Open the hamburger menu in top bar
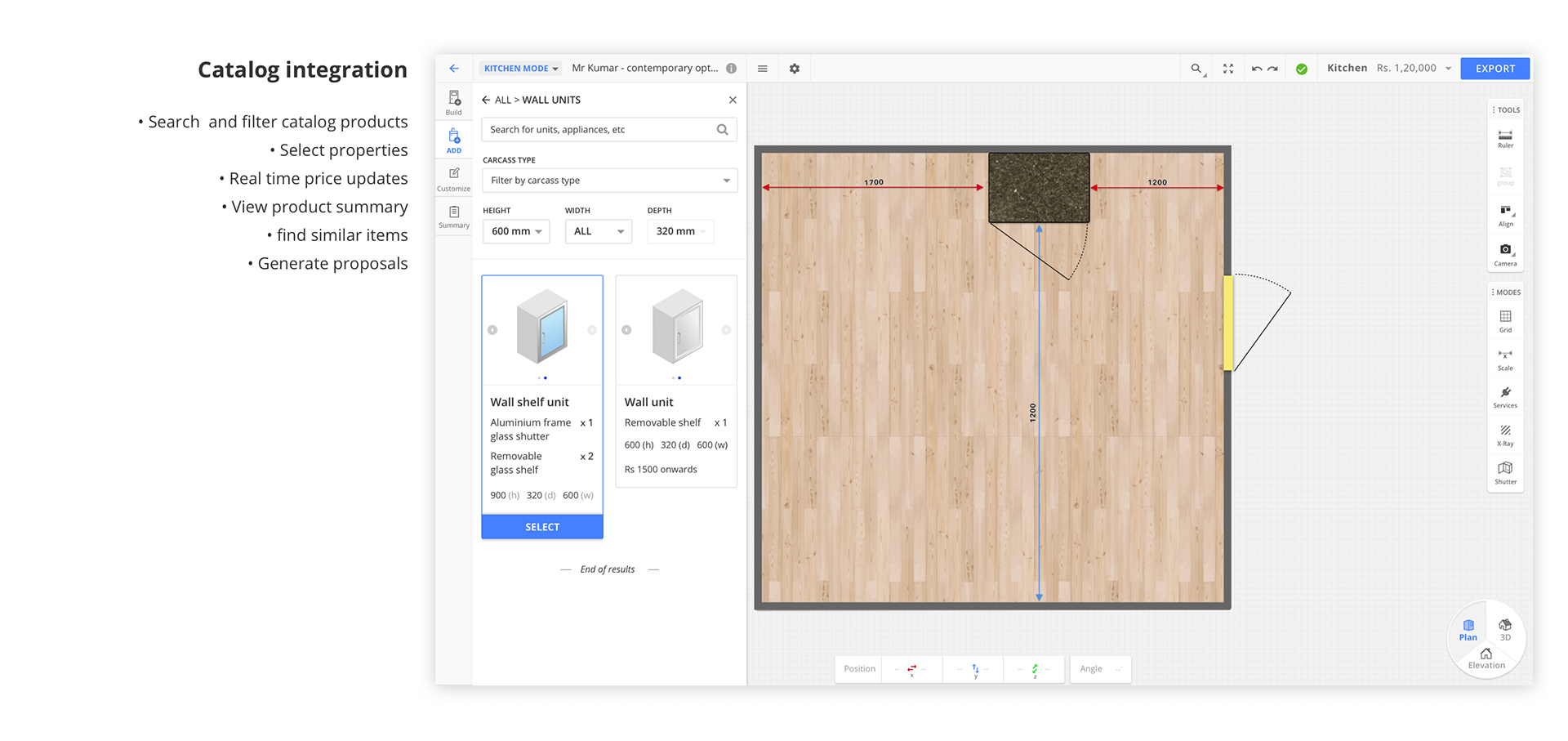Image resolution: width=1568 pixels, height=741 pixels. (762, 69)
